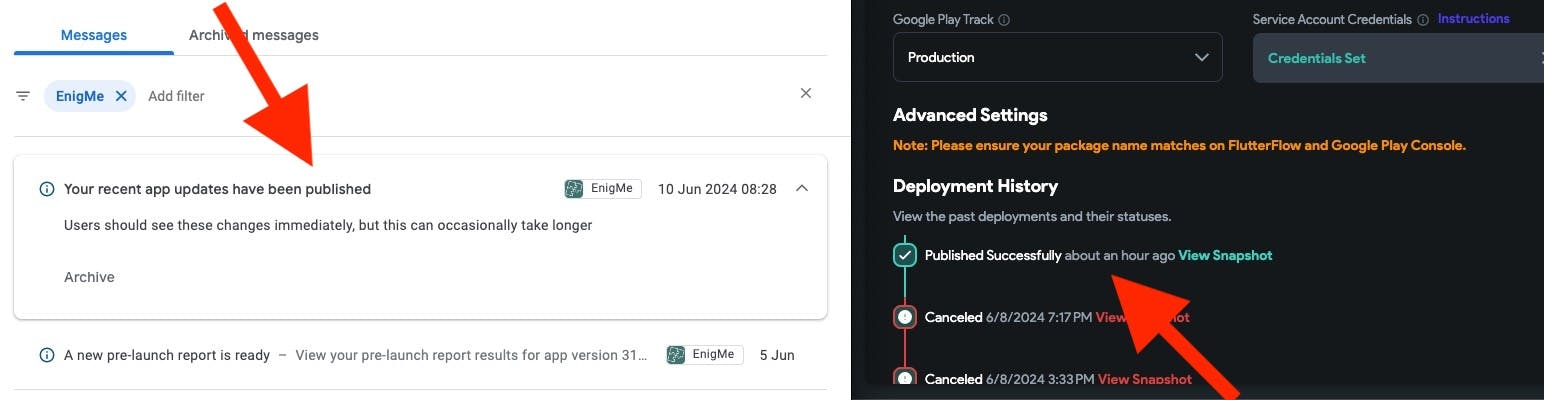
Task: Click the Published Successfully checkmark icon
Action: (x=905, y=256)
